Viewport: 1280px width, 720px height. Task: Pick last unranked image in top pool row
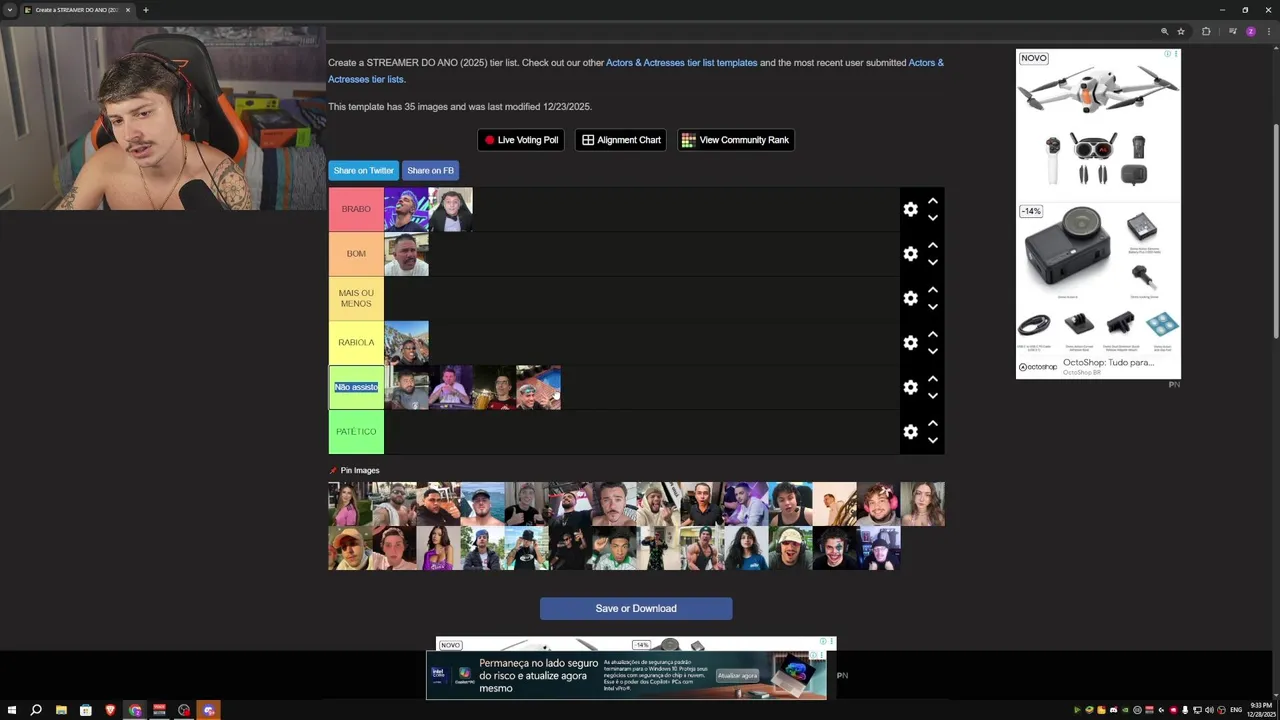pyautogui.click(x=922, y=504)
